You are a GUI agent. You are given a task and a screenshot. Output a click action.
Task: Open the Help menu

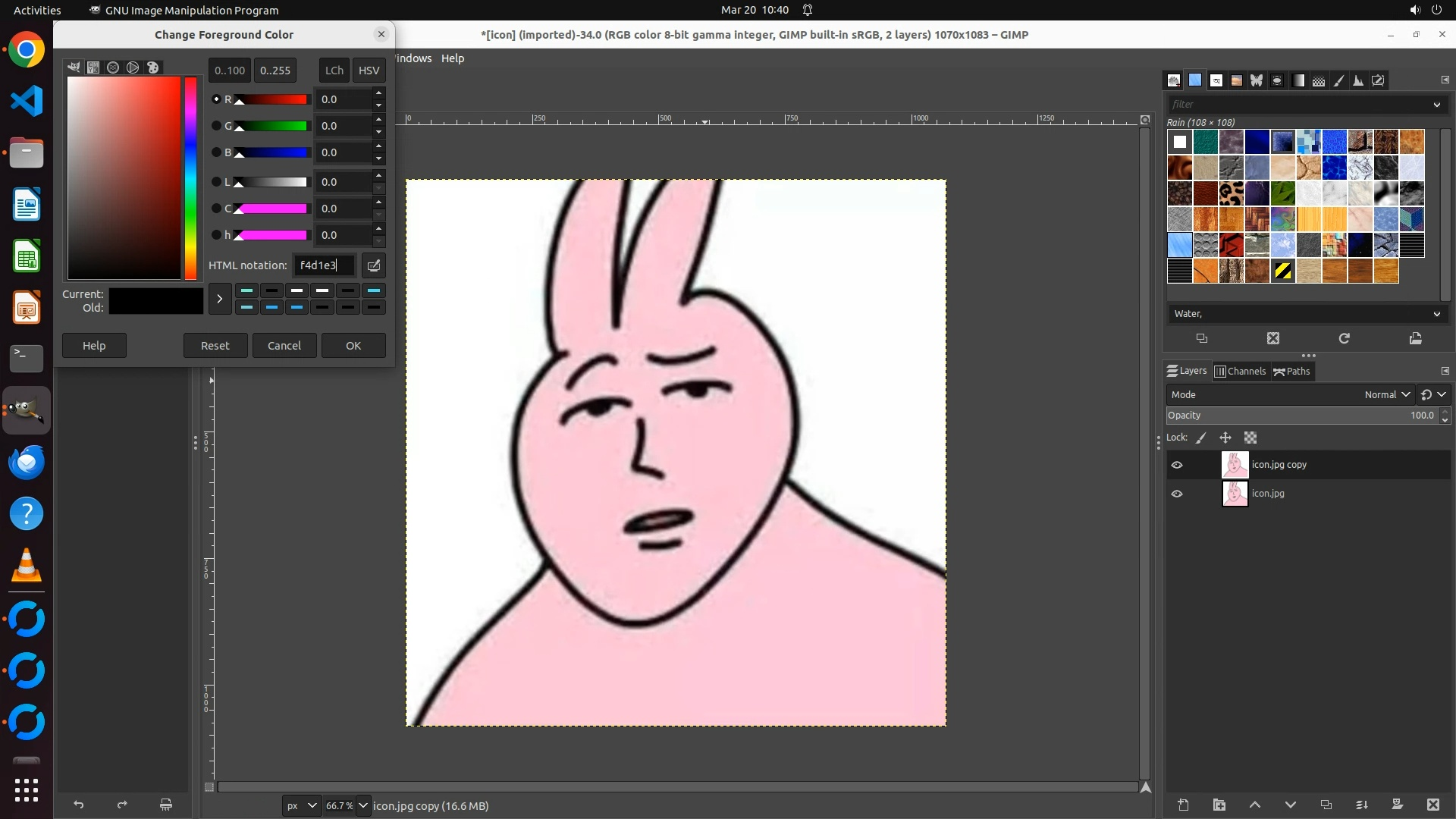click(453, 58)
